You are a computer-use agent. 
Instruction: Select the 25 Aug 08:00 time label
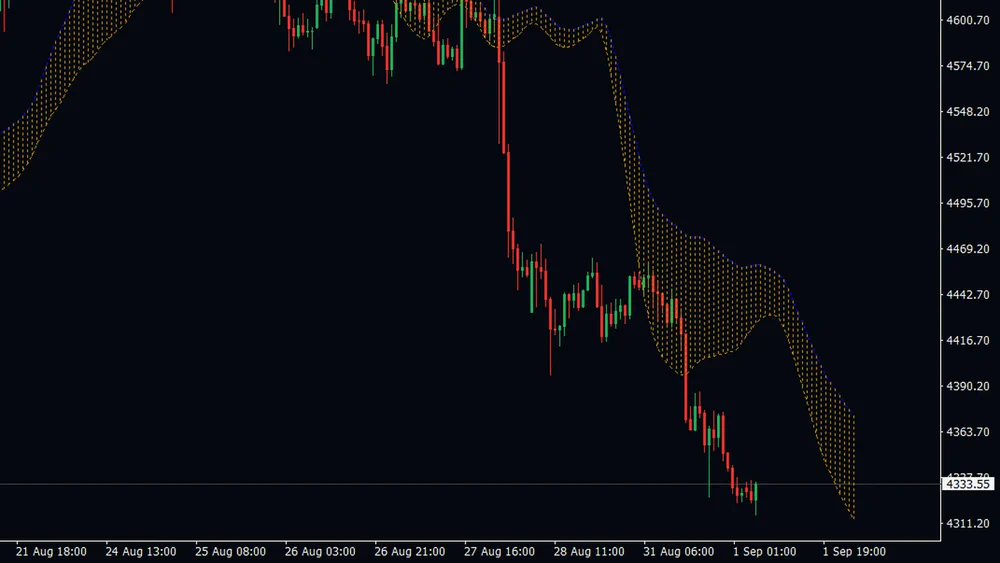(x=230, y=552)
